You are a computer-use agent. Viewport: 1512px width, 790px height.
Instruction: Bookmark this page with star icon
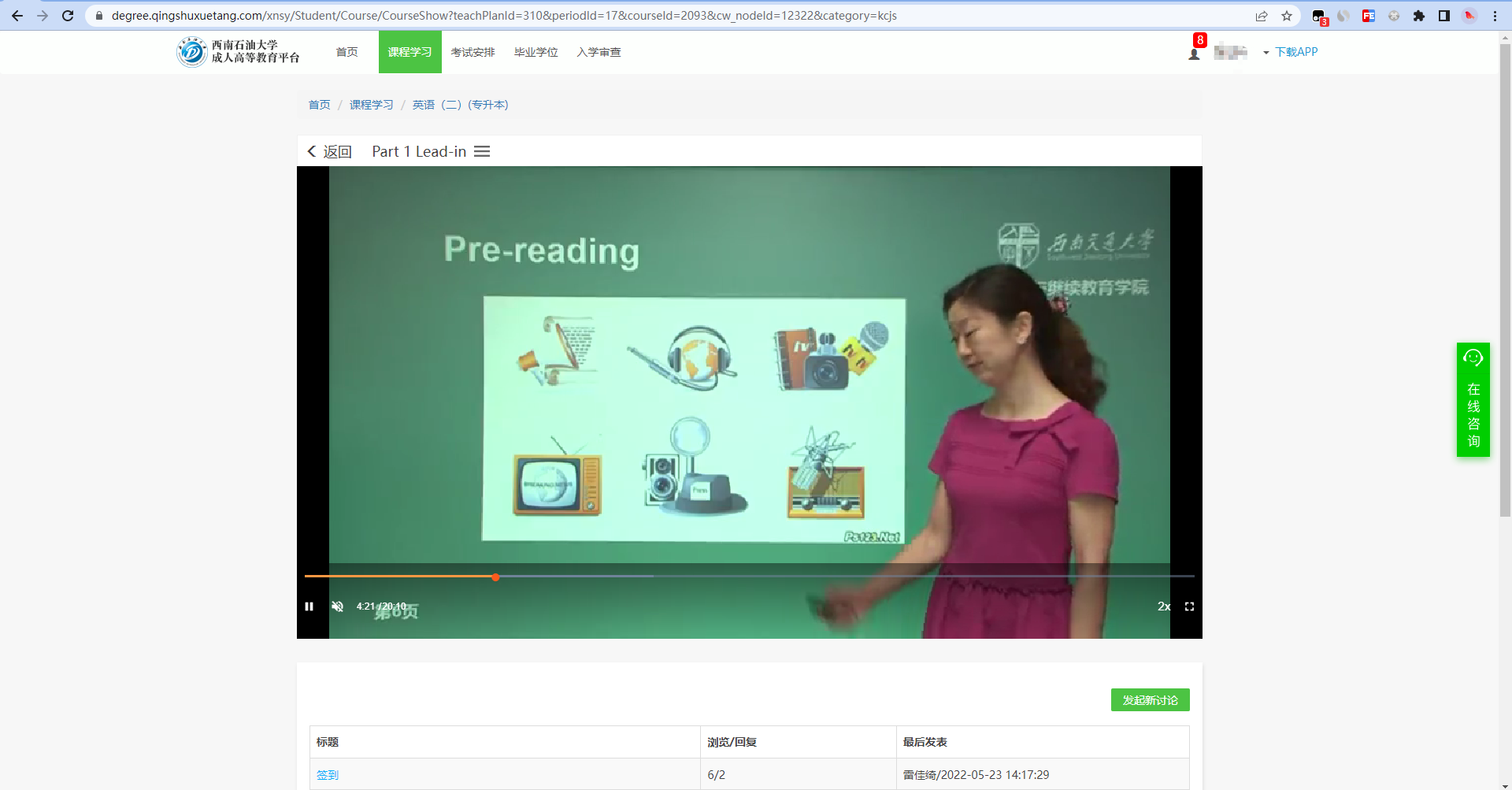click(x=1287, y=16)
